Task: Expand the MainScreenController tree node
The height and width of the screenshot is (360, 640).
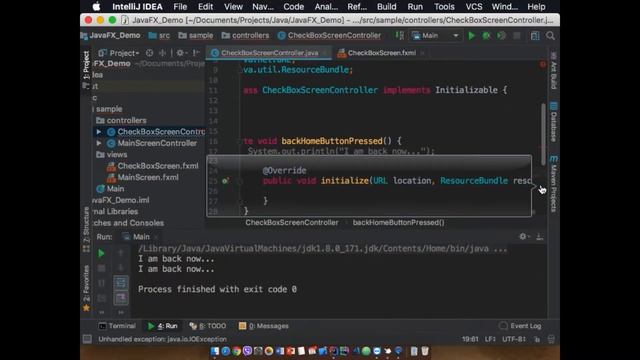Action: click(x=99, y=143)
